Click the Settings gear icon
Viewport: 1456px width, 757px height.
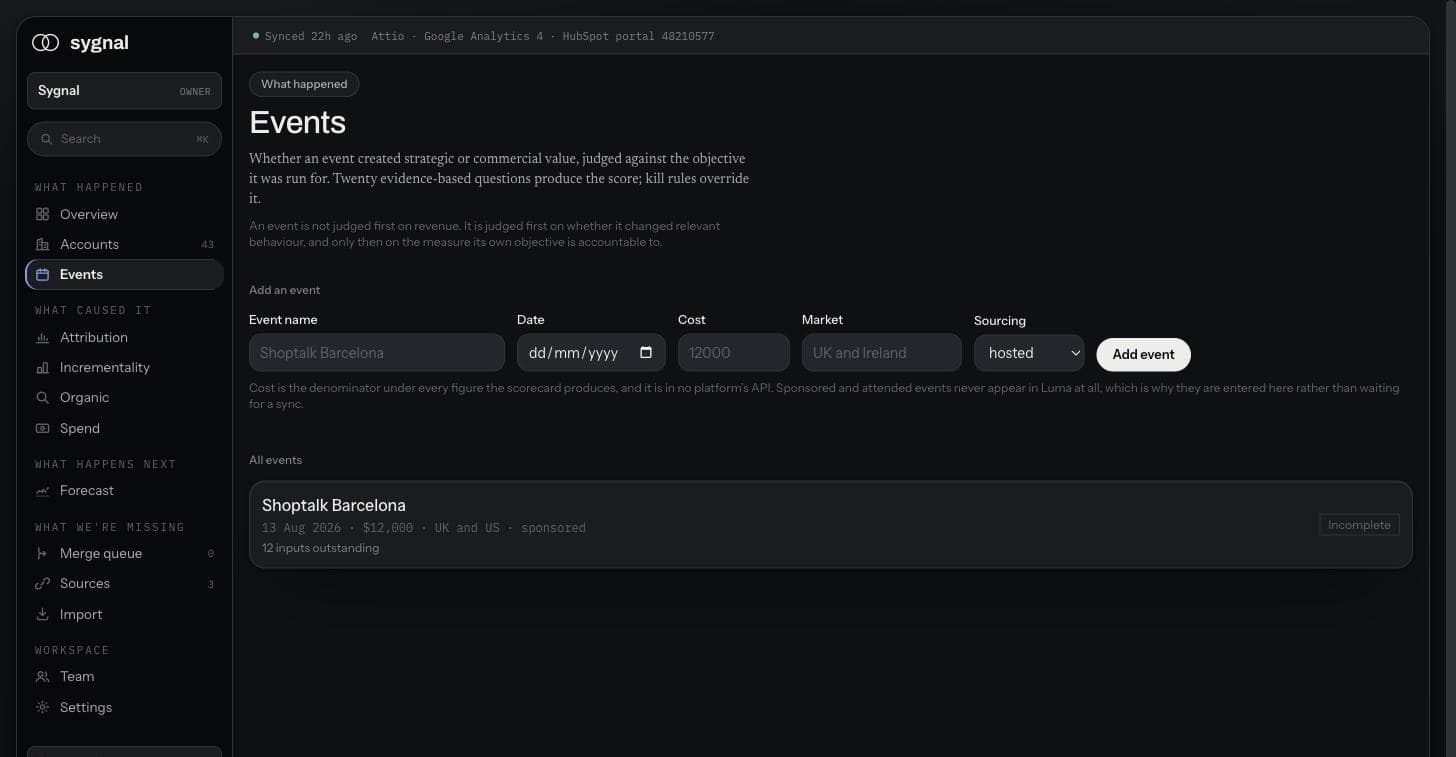[x=42, y=707]
